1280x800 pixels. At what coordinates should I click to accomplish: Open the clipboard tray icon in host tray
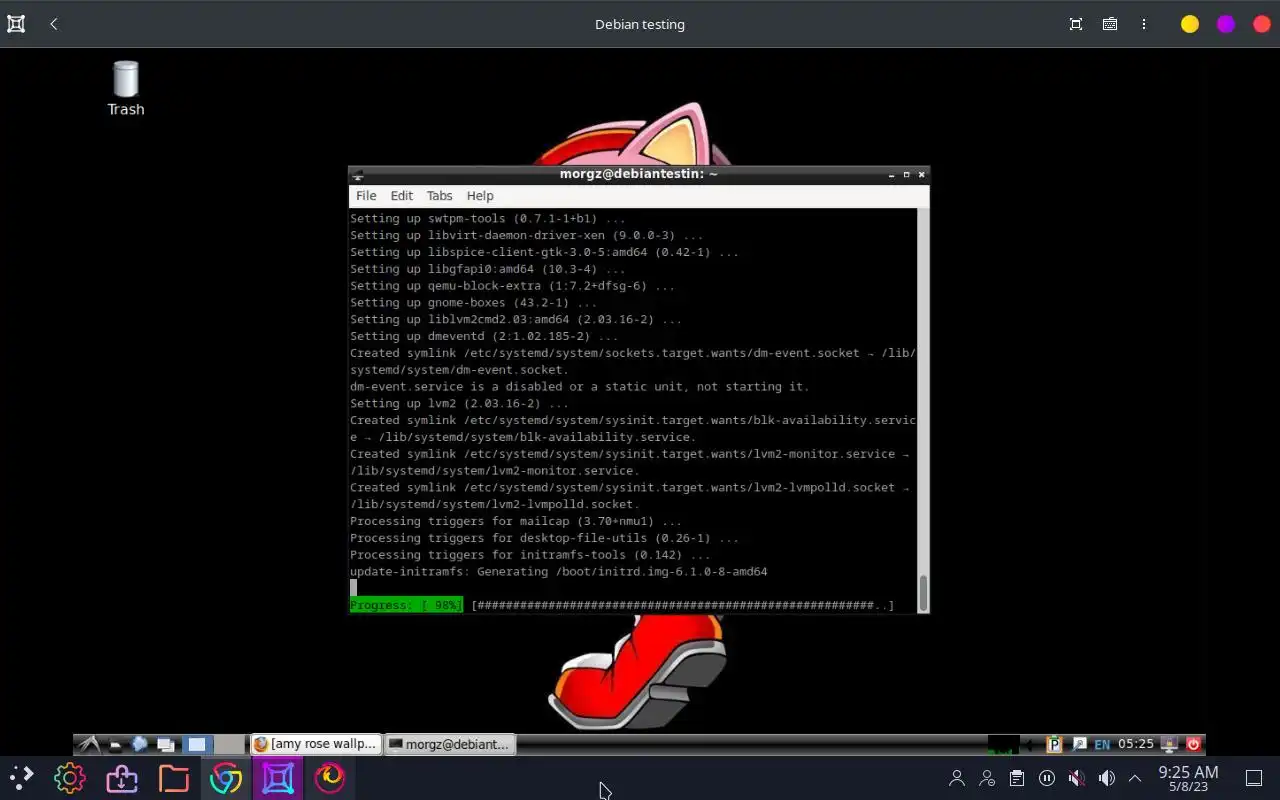(x=1017, y=778)
